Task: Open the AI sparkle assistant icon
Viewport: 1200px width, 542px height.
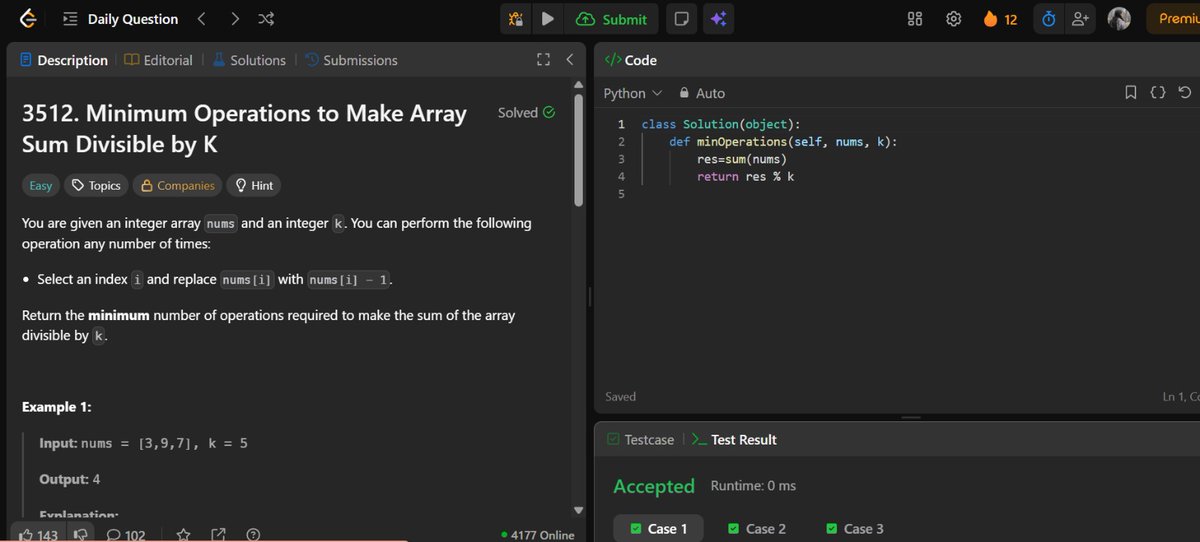Action: point(717,19)
